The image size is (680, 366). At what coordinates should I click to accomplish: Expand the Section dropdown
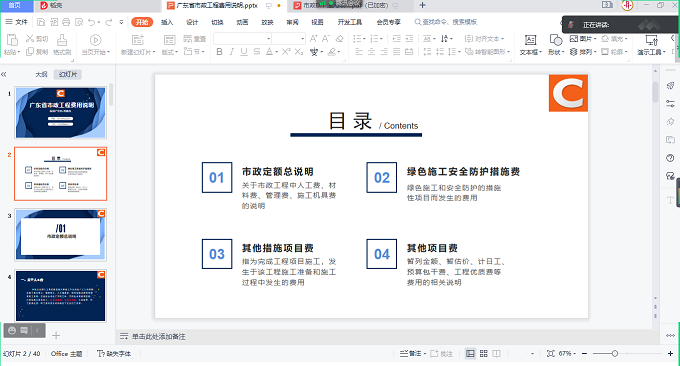193,52
